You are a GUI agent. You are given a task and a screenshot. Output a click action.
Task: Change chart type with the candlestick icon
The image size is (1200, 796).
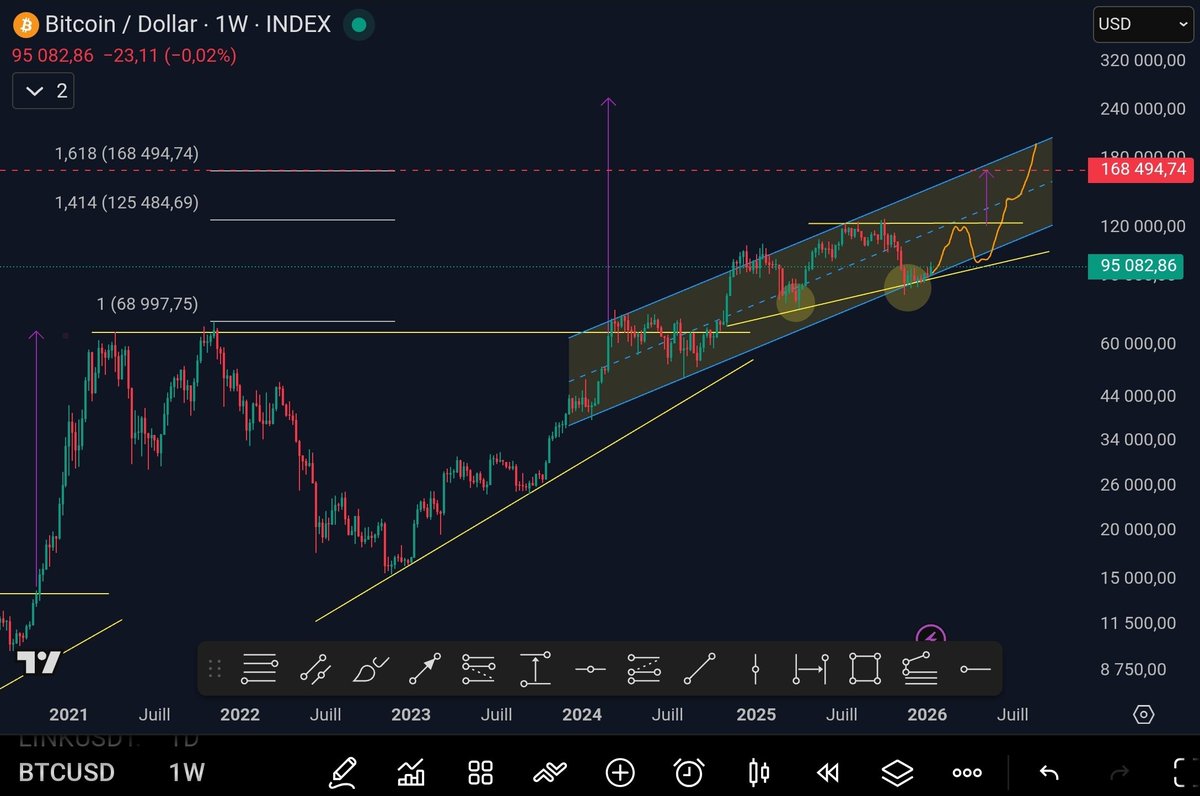[757, 772]
